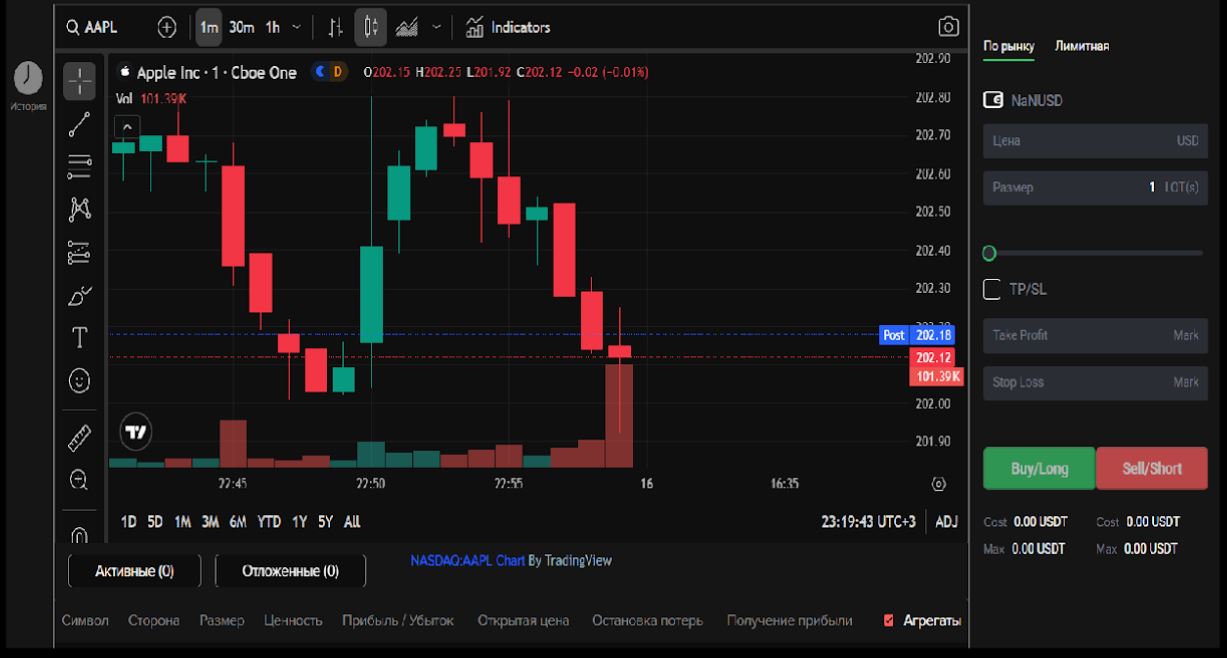Toggle the Агрегаты checkbox
The image size is (1227, 658).
(889, 621)
